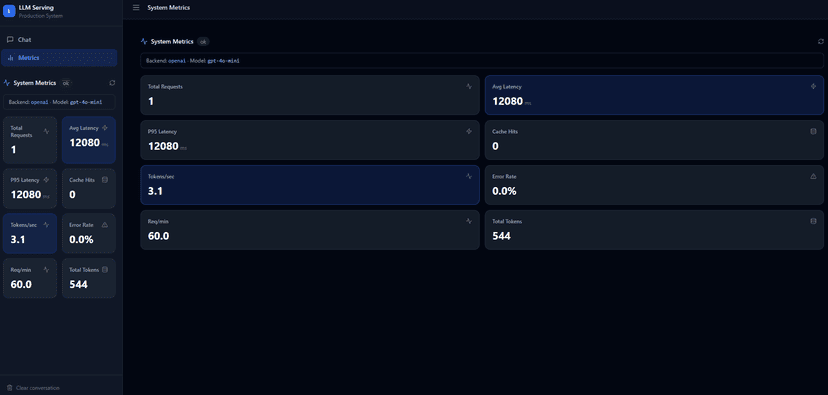Refresh metrics using main panel refresh icon
The width and height of the screenshot is (828, 395).
coord(820,41)
